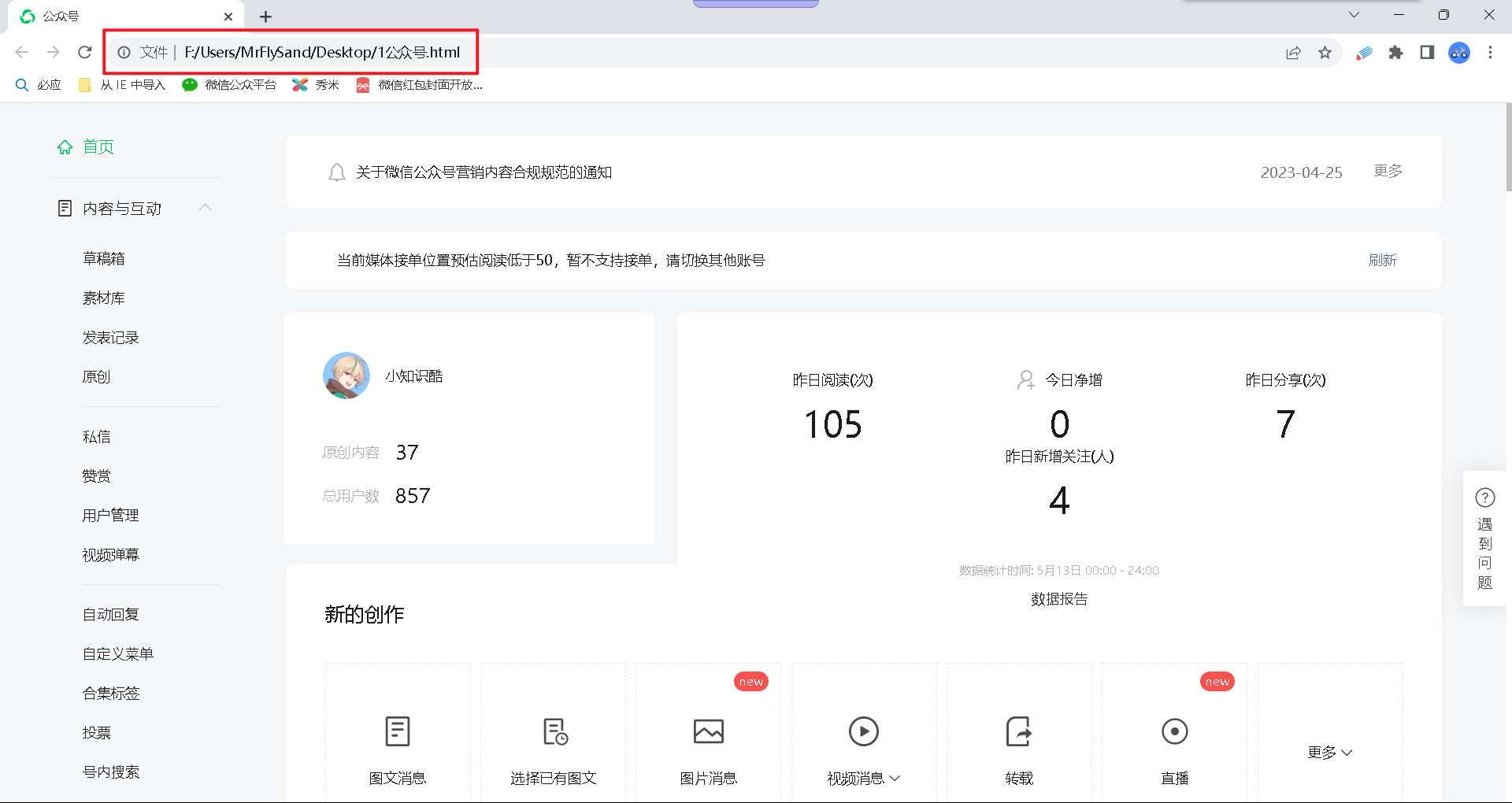Open the 必应 bookmark
The image size is (1512, 803).
coord(39,85)
